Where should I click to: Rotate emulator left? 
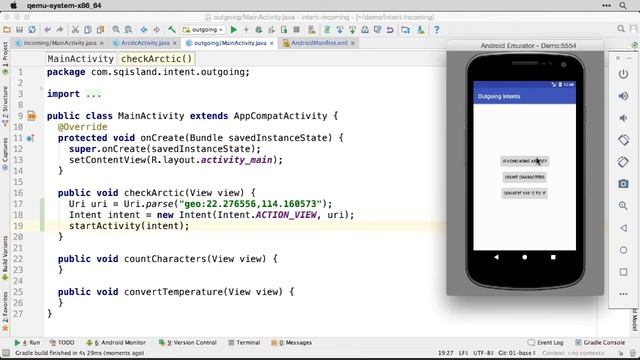[x=623, y=140]
